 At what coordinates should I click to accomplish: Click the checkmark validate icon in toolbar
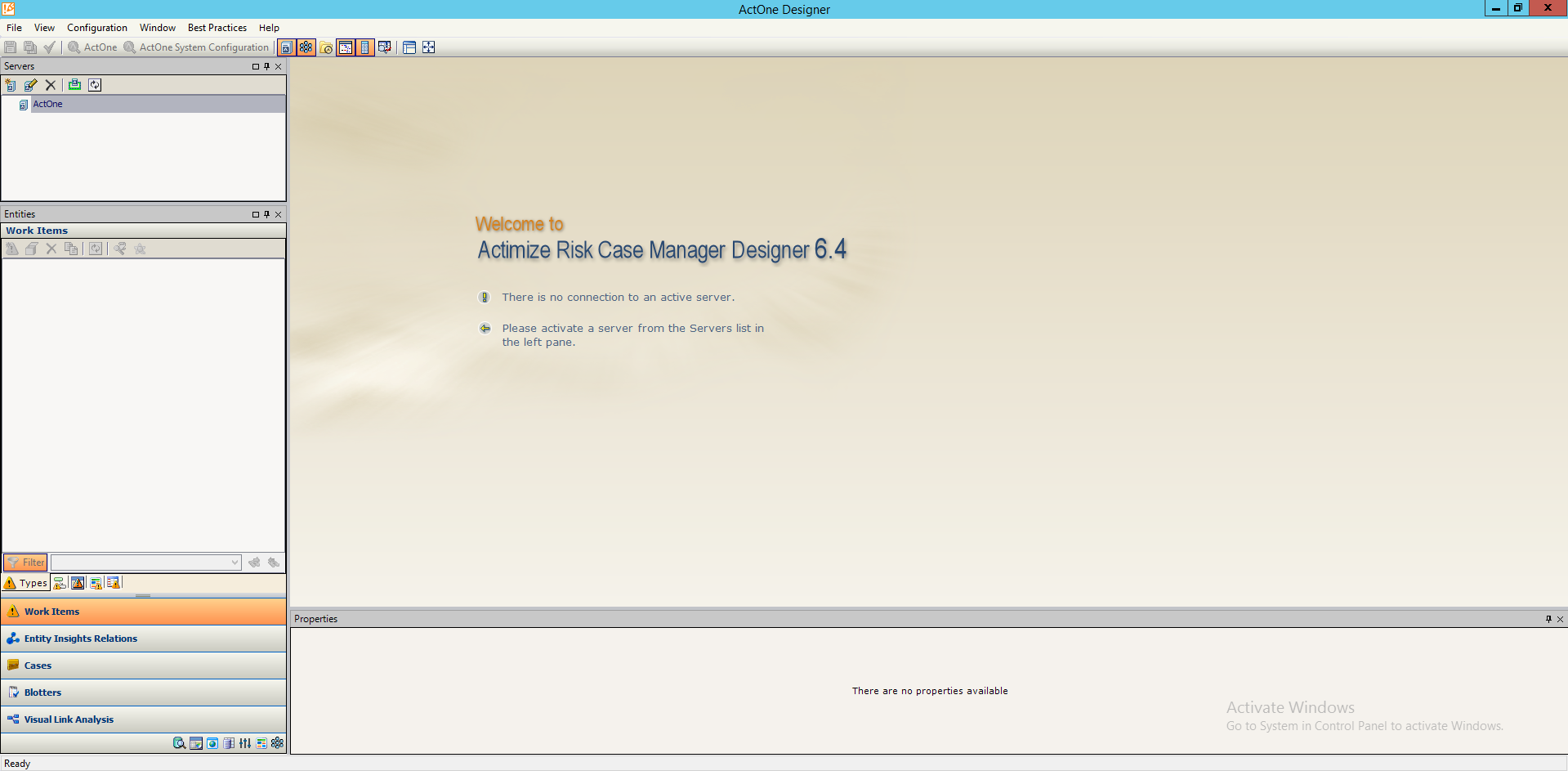coord(49,47)
